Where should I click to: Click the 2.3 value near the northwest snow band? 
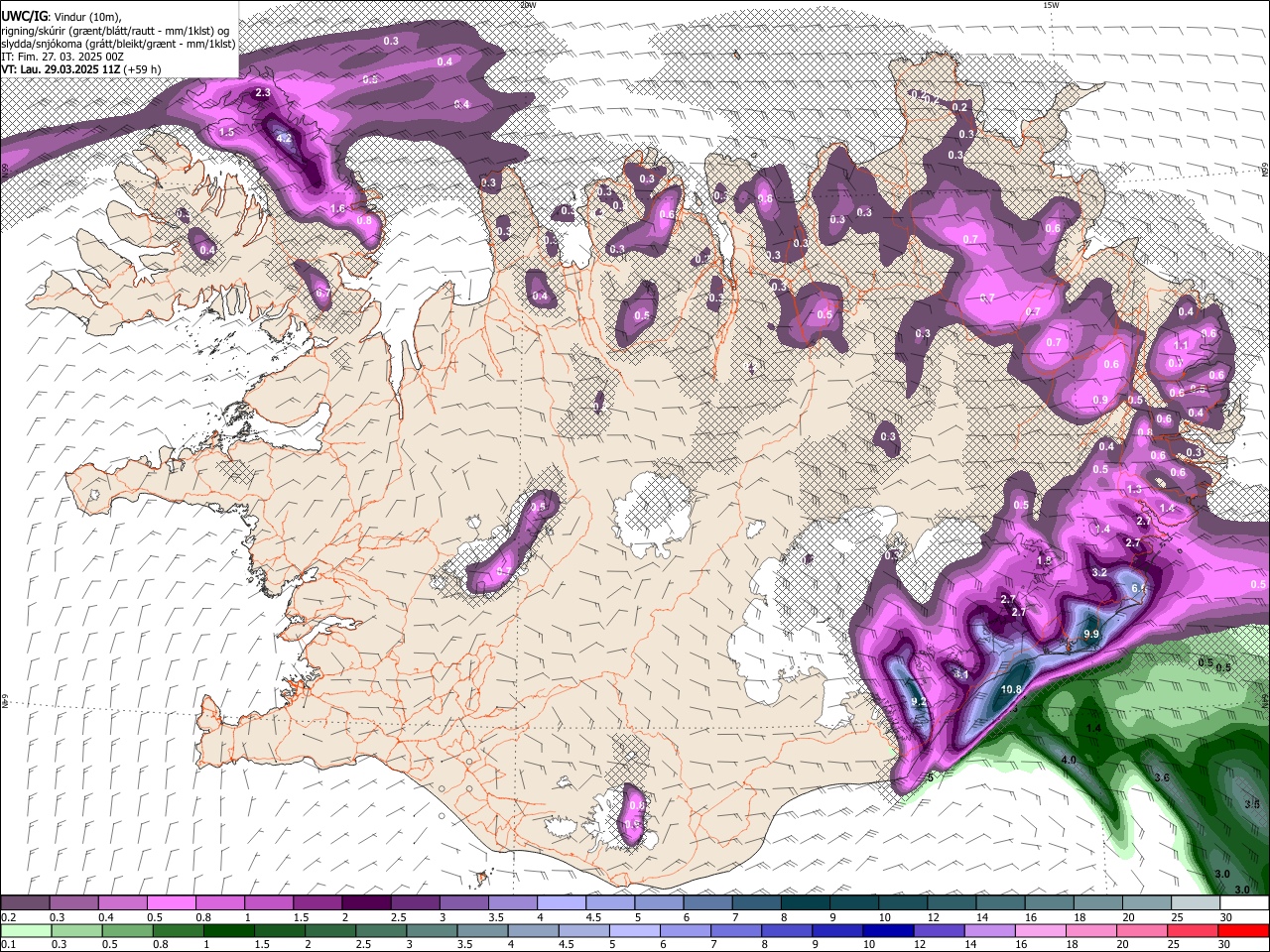[263, 92]
